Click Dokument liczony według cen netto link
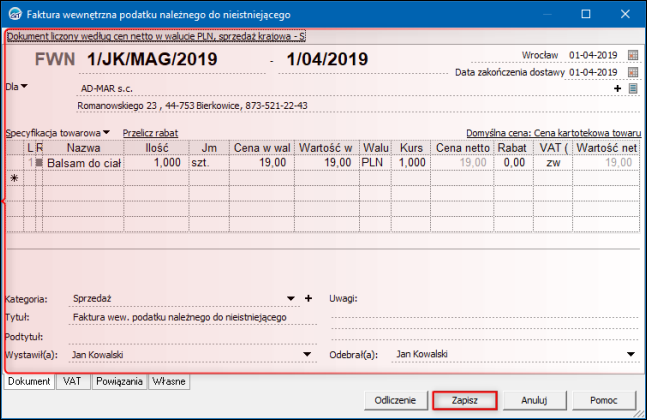 tap(156, 36)
